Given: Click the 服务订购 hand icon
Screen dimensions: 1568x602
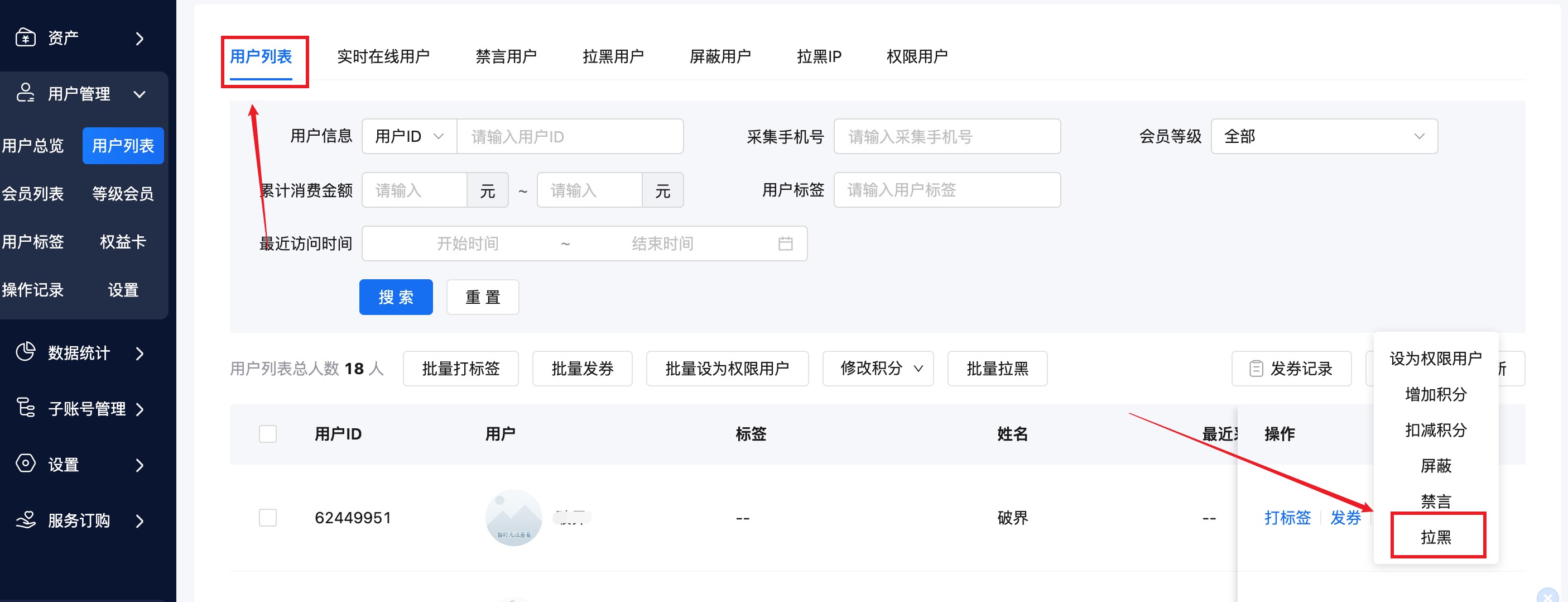Looking at the screenshot, I should click(26, 520).
